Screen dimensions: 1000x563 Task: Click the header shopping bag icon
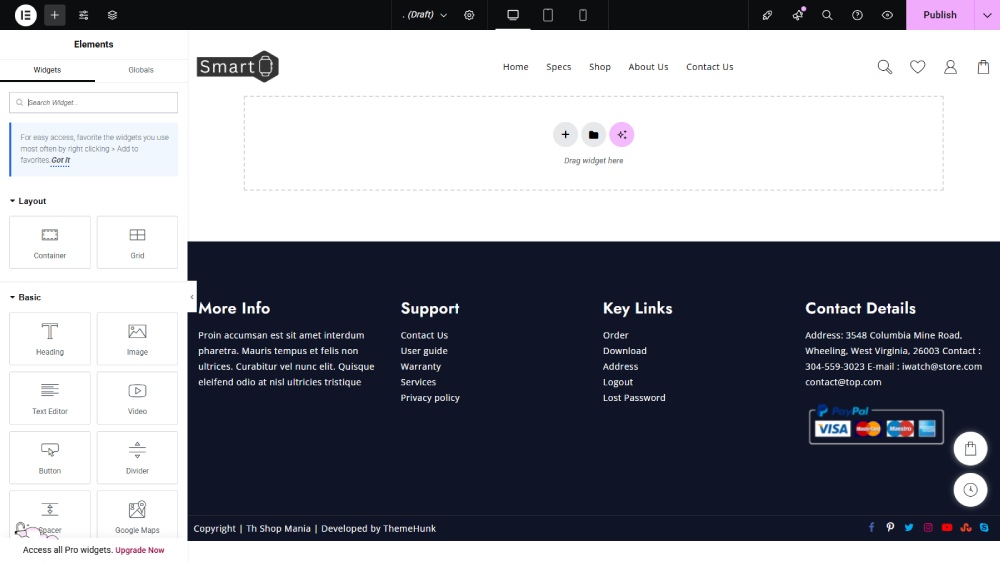983,67
